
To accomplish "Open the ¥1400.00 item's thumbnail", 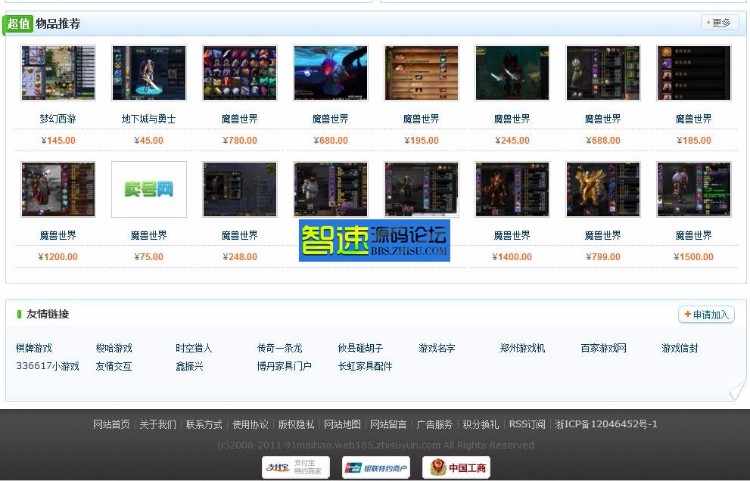I will pyautogui.click(x=512, y=189).
